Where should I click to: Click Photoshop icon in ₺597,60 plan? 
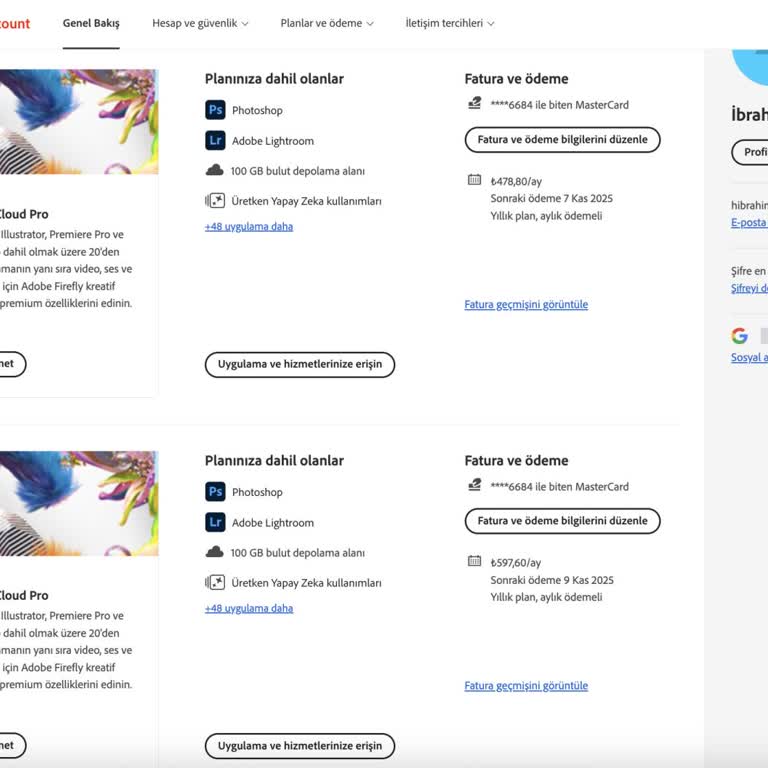coord(215,491)
